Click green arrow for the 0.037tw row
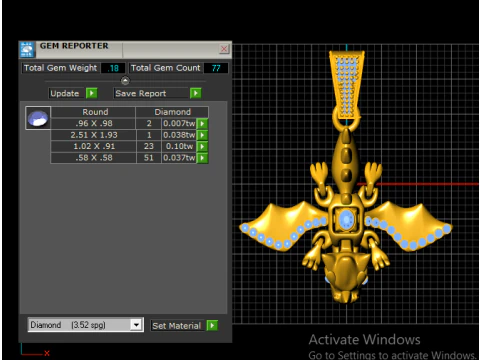480x360 pixels. pyautogui.click(x=202, y=158)
